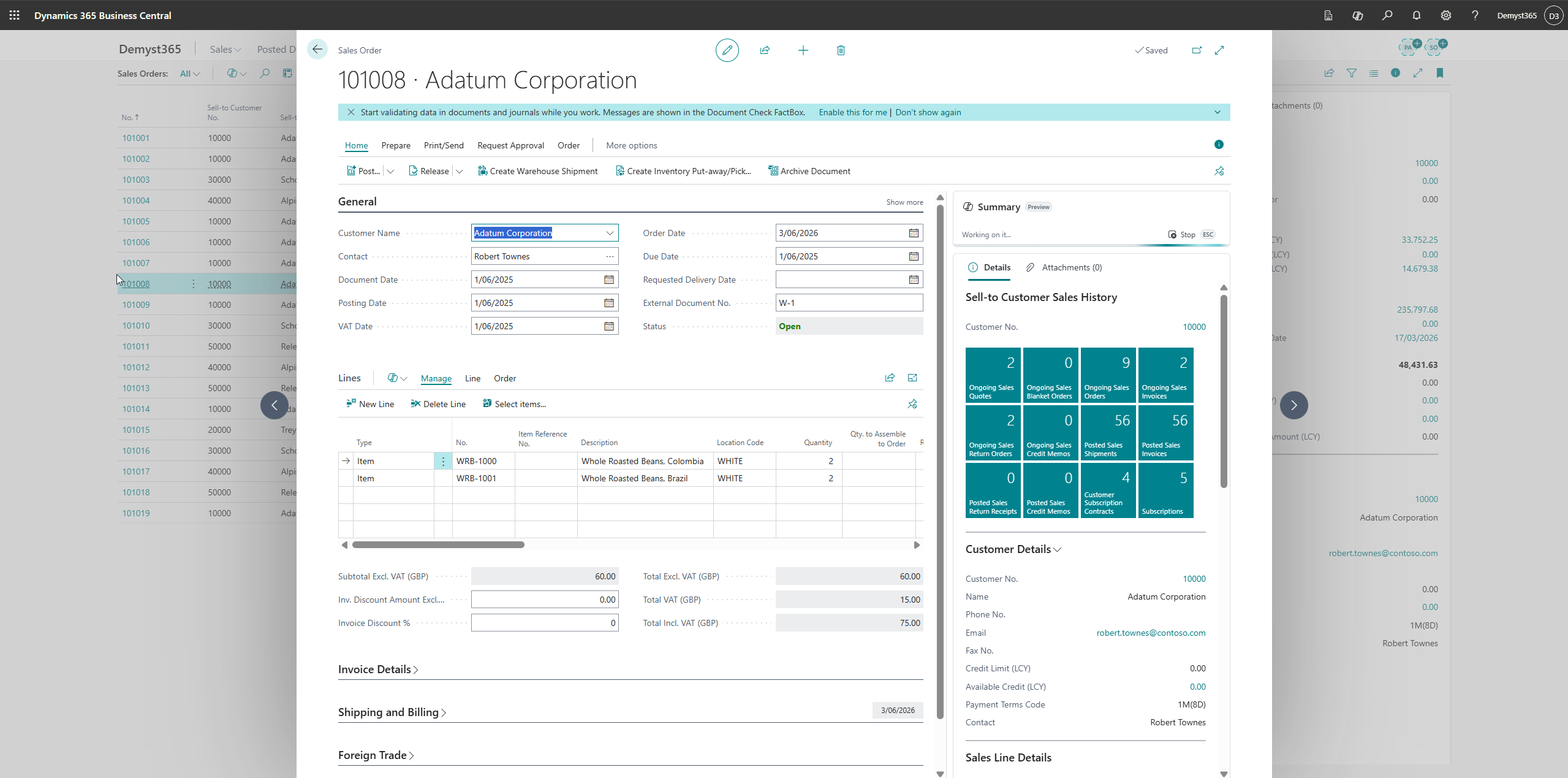
Task: Toggle the FactBox info pane icon
Action: pyautogui.click(x=1218, y=145)
